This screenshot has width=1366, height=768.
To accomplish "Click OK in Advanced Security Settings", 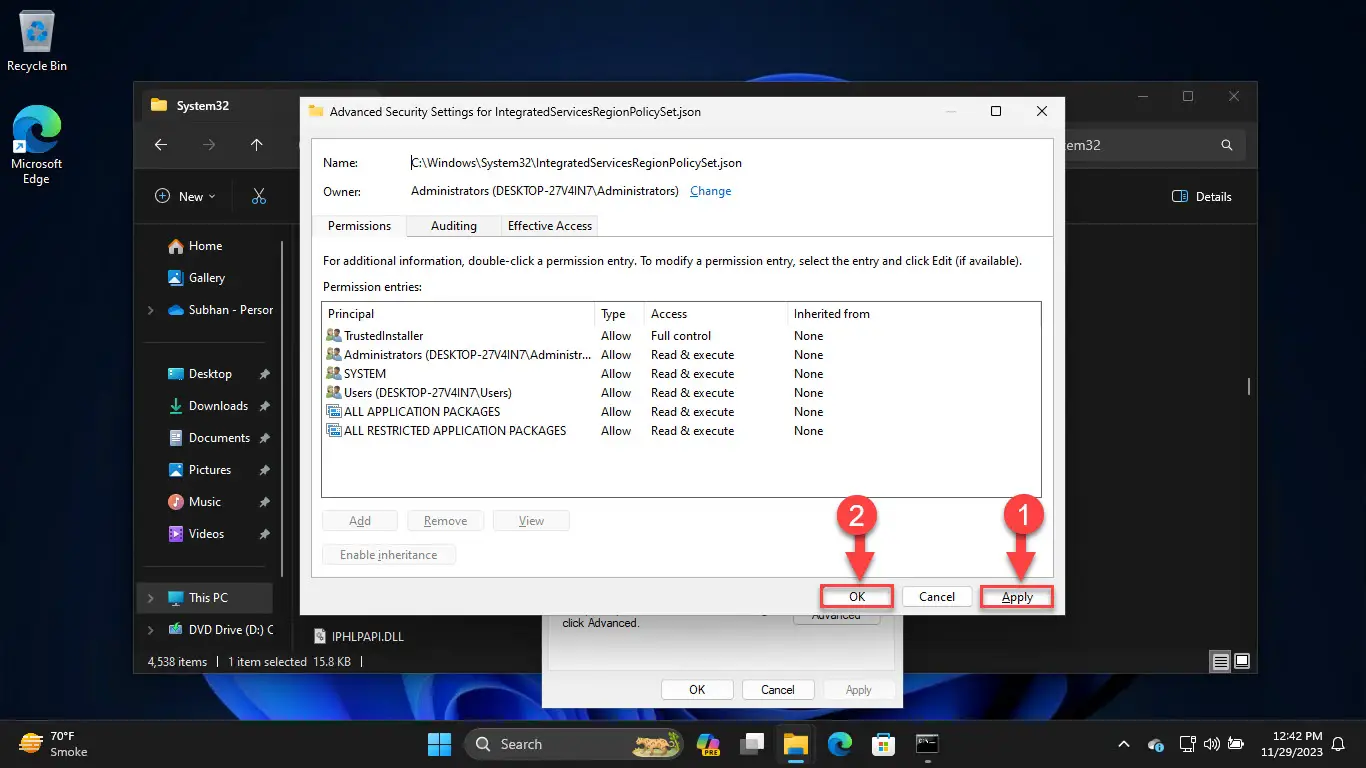I will (x=857, y=597).
